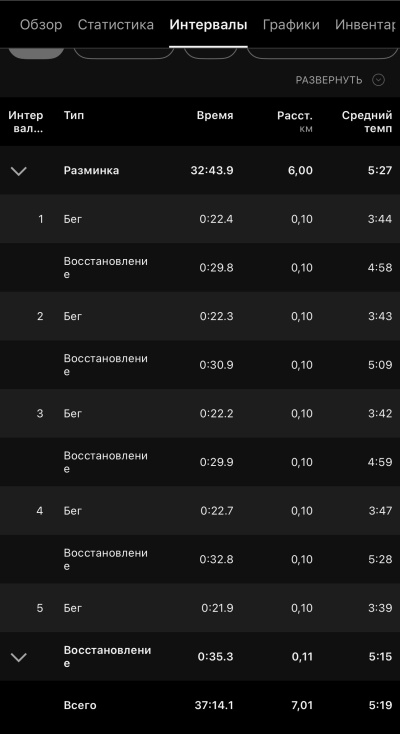Click the Время column header
This screenshot has height=734, width=400.
pos(215,116)
